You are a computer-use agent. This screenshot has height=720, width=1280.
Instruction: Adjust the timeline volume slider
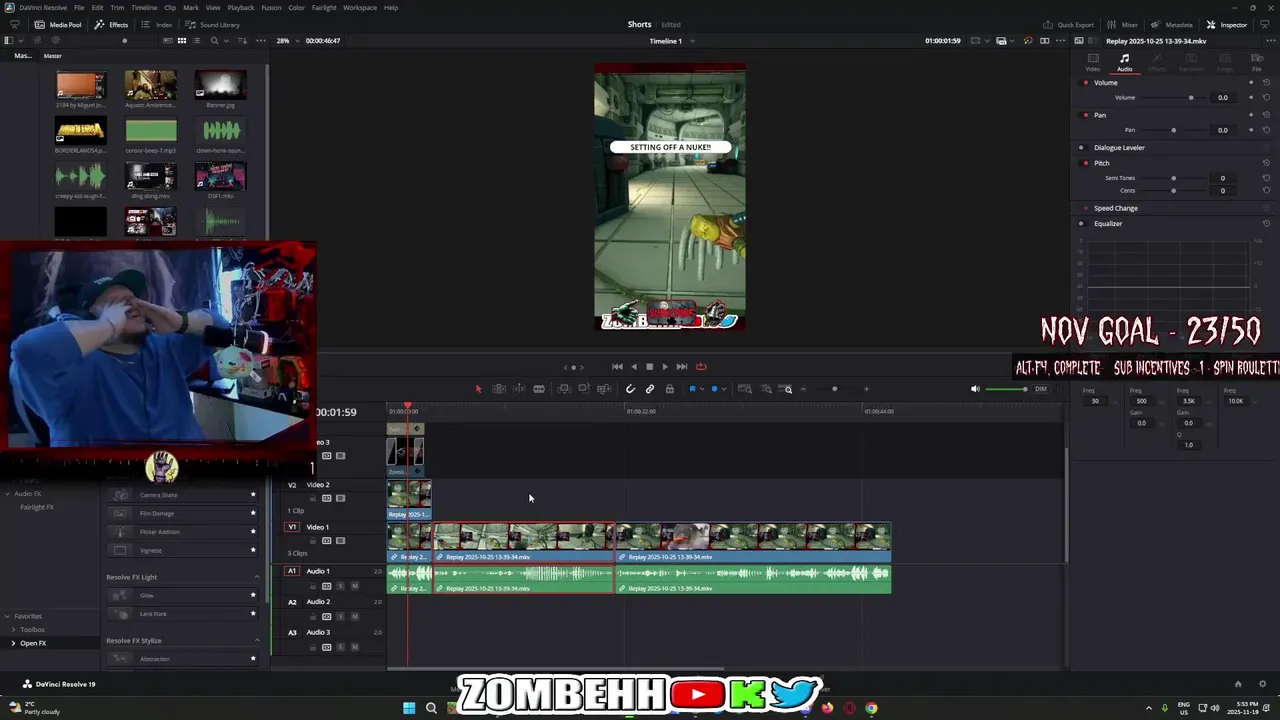pos(1006,389)
